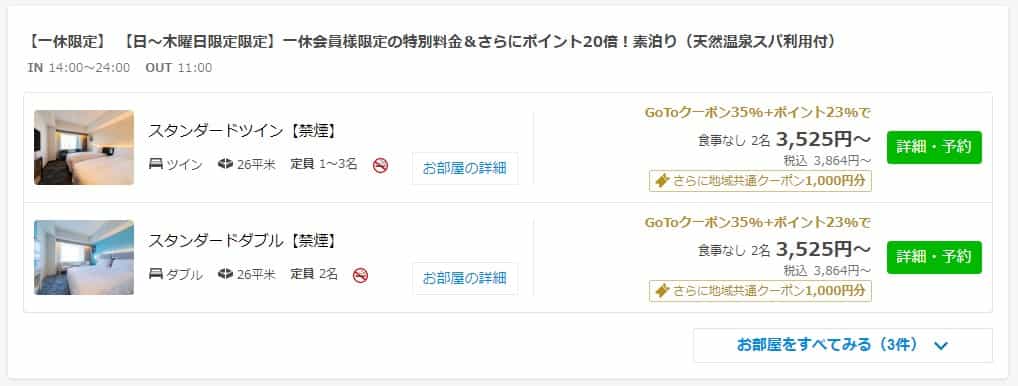
Task: Click the 一休限定 plan title heading
Action: [431, 42]
